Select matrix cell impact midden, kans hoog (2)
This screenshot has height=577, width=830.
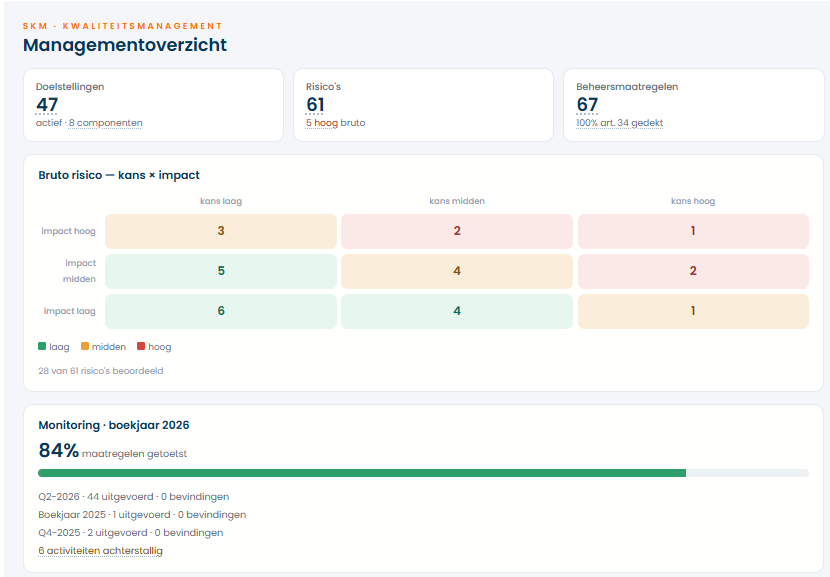tap(693, 271)
